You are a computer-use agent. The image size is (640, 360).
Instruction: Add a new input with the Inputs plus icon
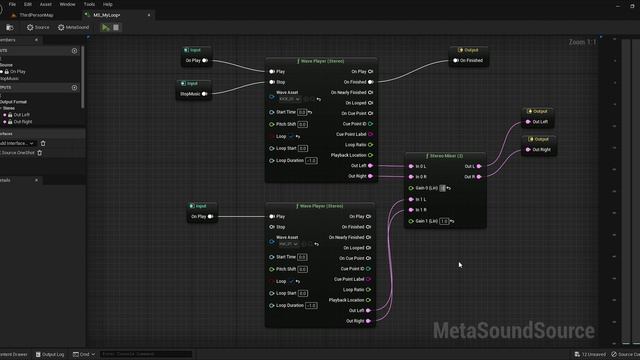click(74, 51)
